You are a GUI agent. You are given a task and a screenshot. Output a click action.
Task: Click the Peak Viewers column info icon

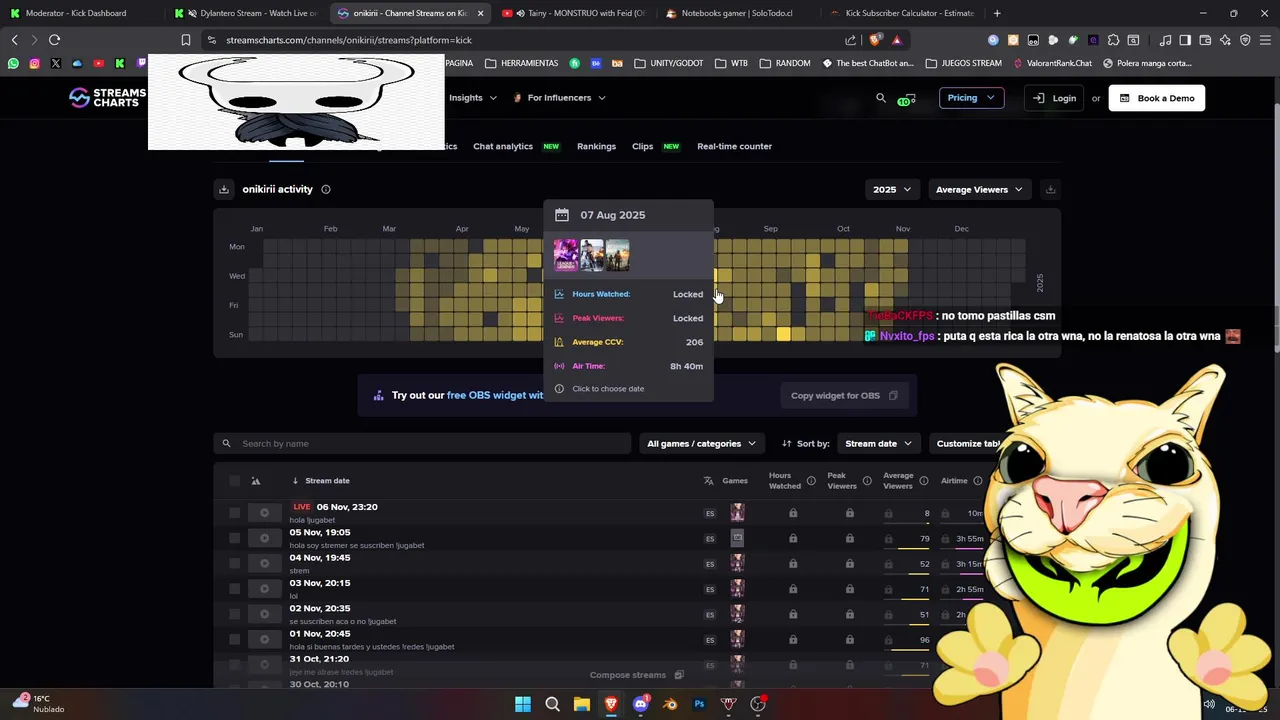867,481
